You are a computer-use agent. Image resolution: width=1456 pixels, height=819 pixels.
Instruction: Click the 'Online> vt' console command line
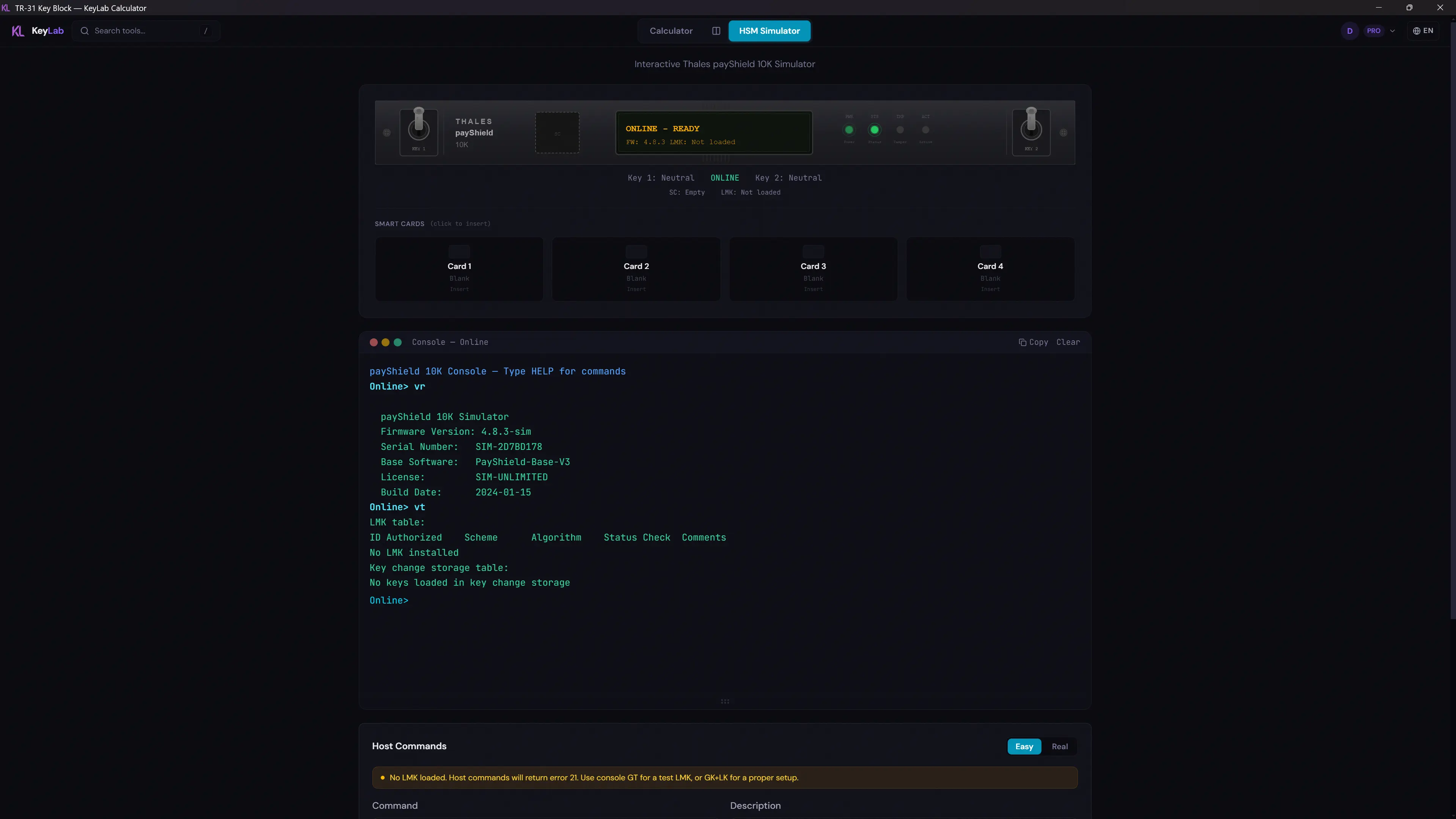397,507
